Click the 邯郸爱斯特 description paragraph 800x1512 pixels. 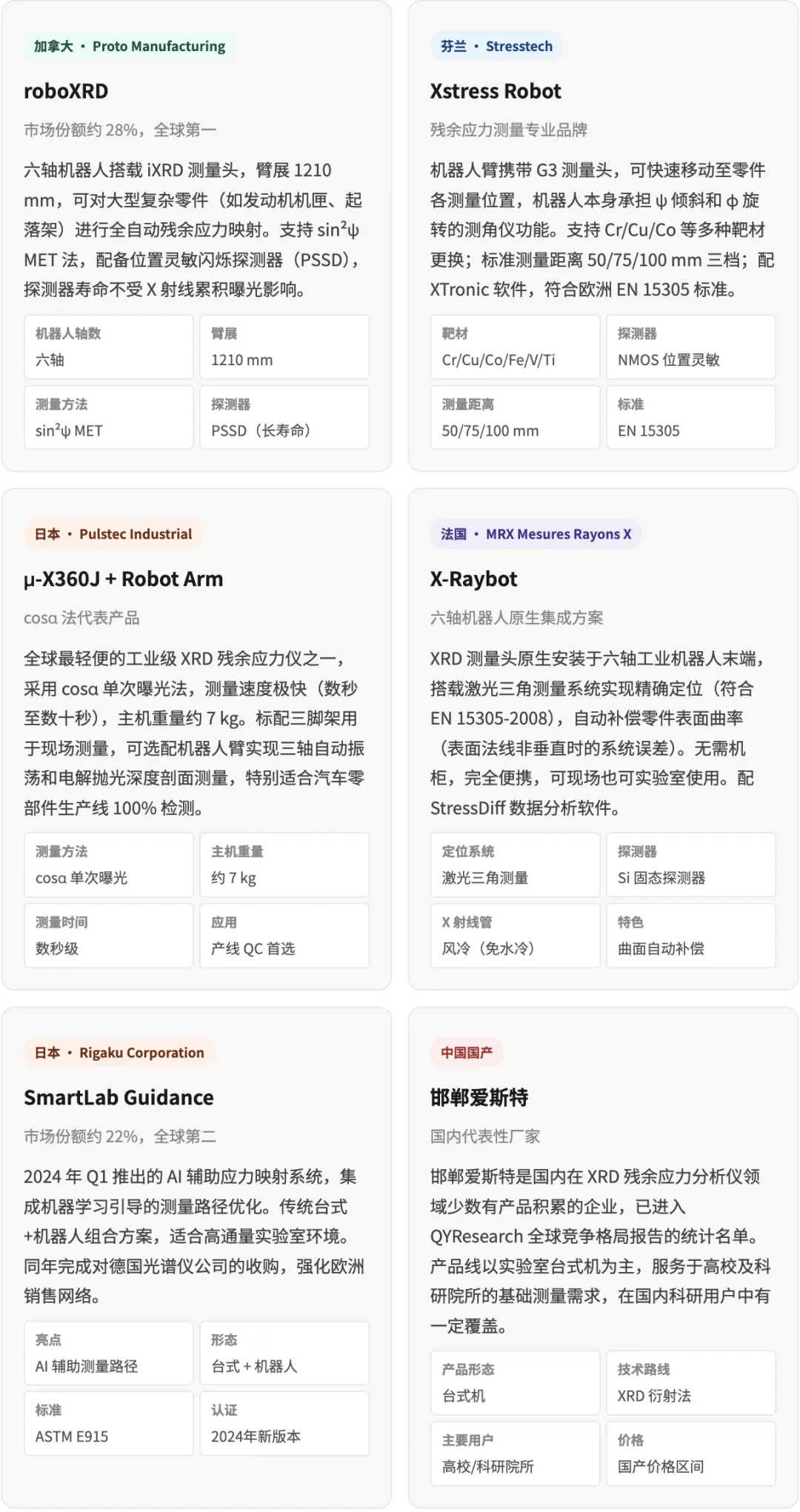click(602, 1251)
